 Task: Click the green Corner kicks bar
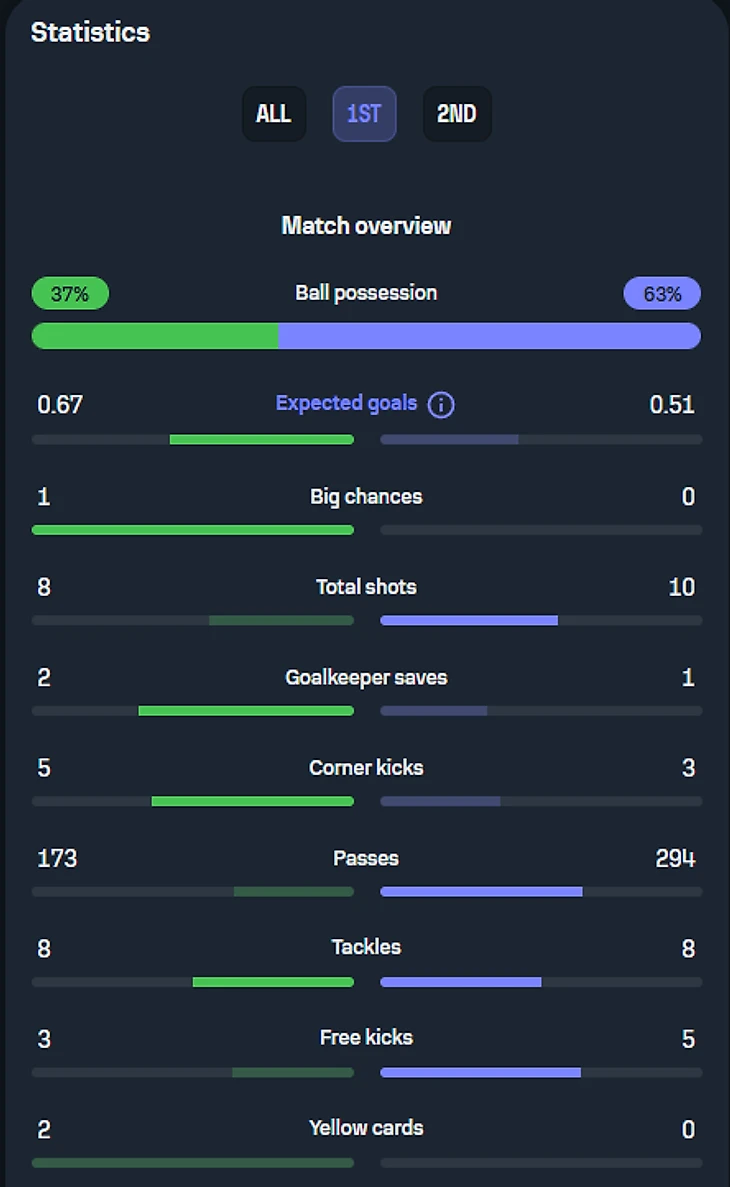252,801
